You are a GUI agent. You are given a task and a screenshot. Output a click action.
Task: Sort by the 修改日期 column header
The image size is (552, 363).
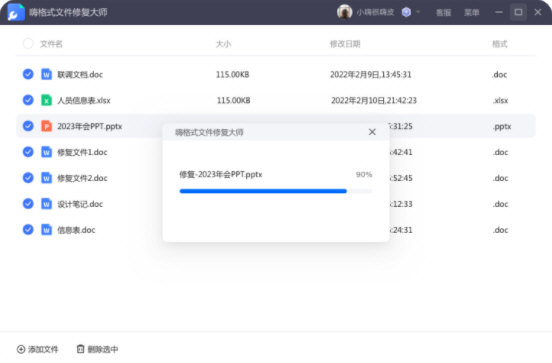tap(345, 44)
